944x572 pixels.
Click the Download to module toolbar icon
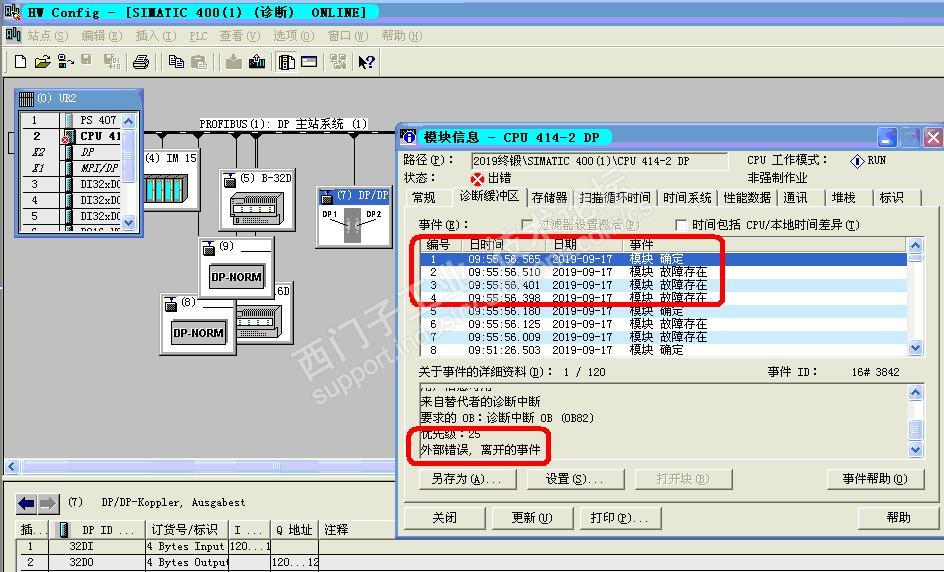coord(234,61)
